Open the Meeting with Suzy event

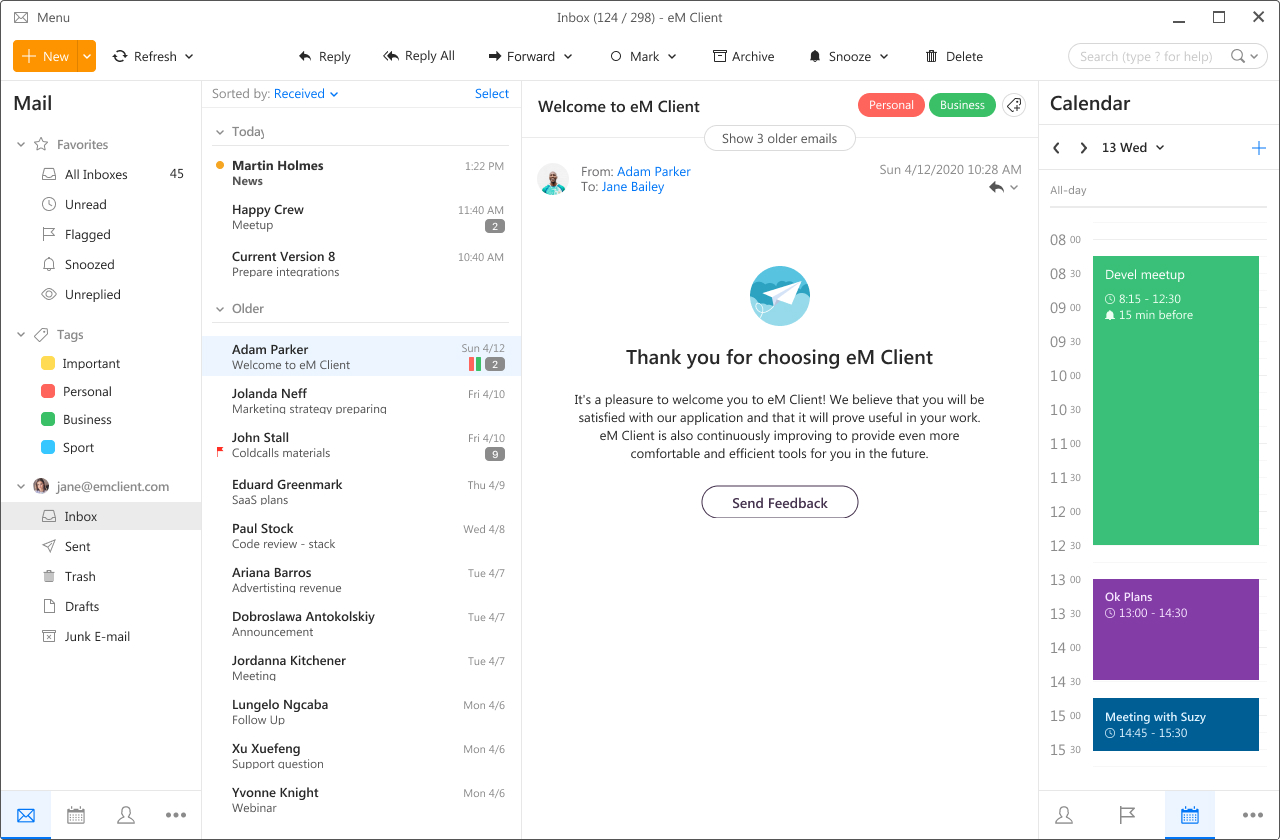point(1176,724)
